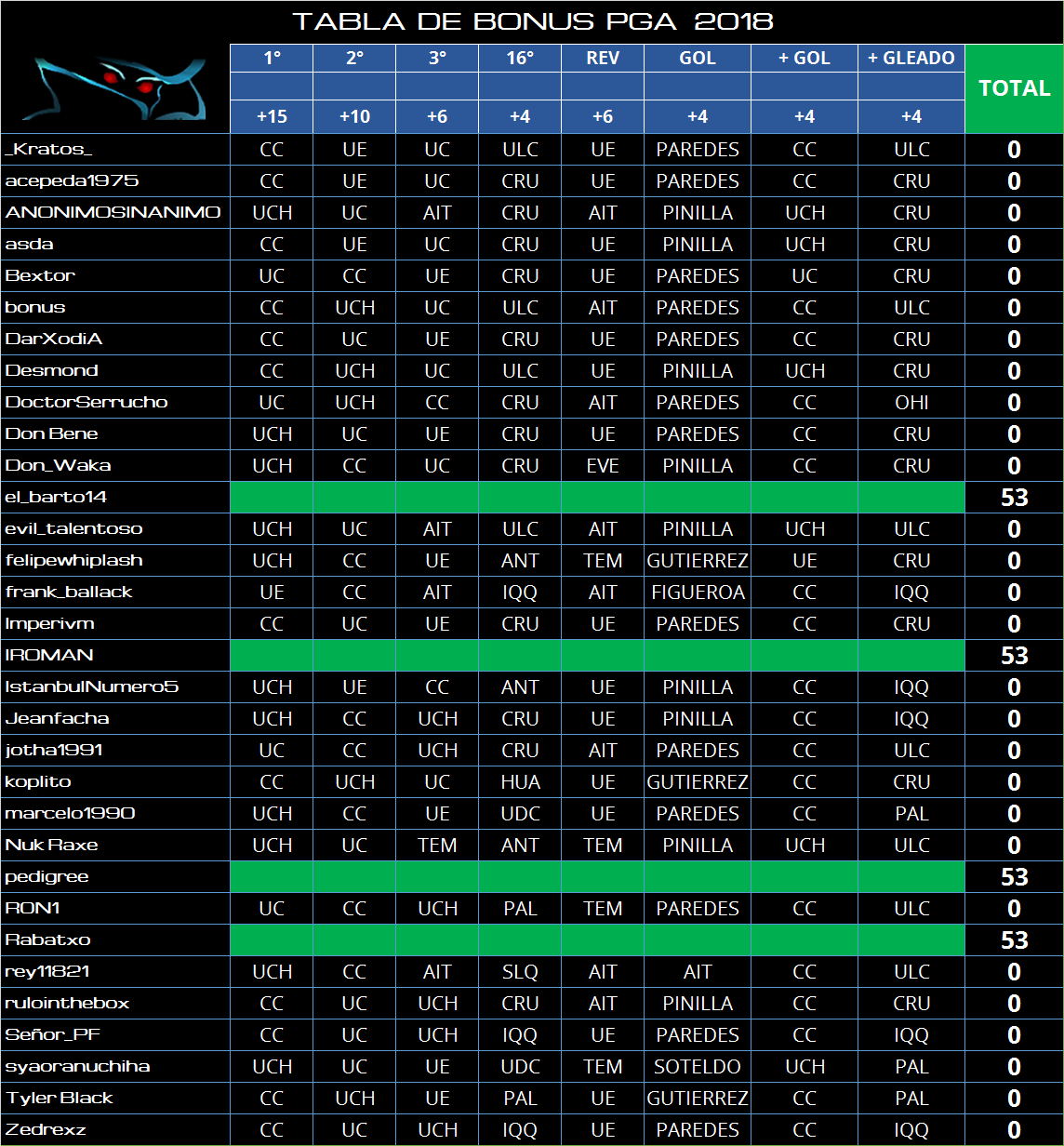
Task: Select player name IROMAN
Action: [49, 655]
